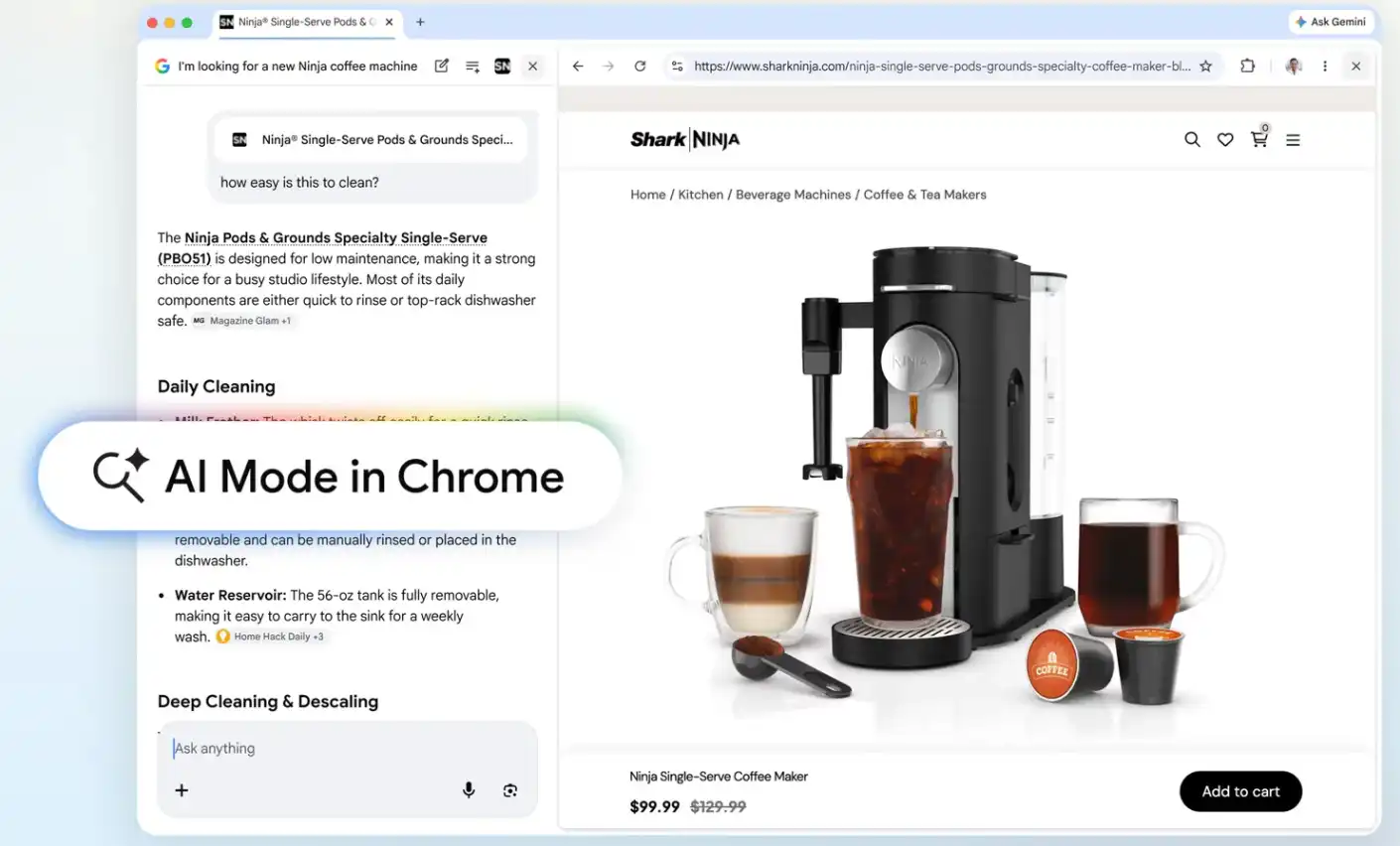Open a new browser tab with the plus button
The image size is (1400, 846).
pyautogui.click(x=420, y=21)
